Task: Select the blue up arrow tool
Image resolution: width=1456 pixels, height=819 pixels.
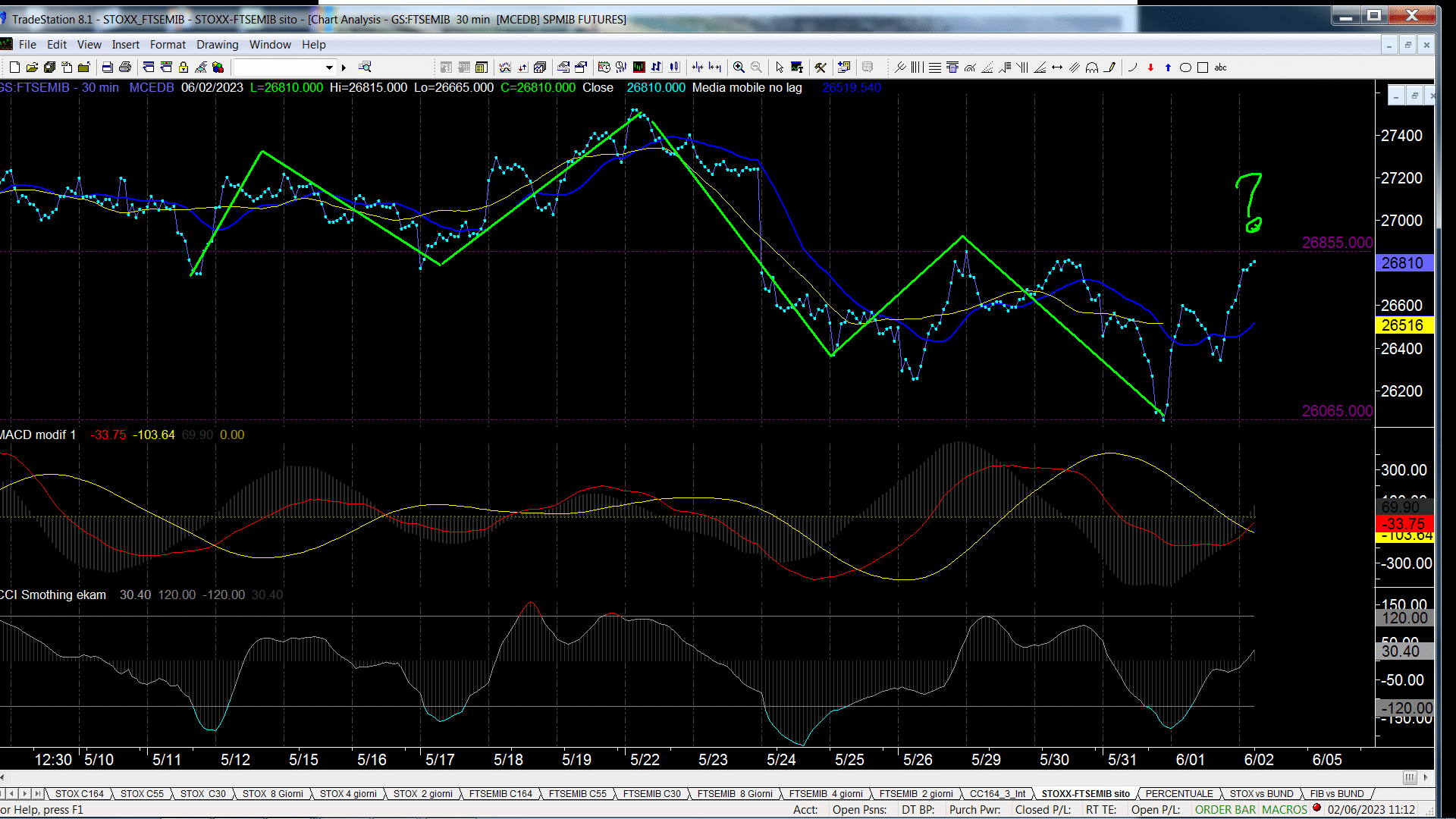Action: tap(1168, 67)
